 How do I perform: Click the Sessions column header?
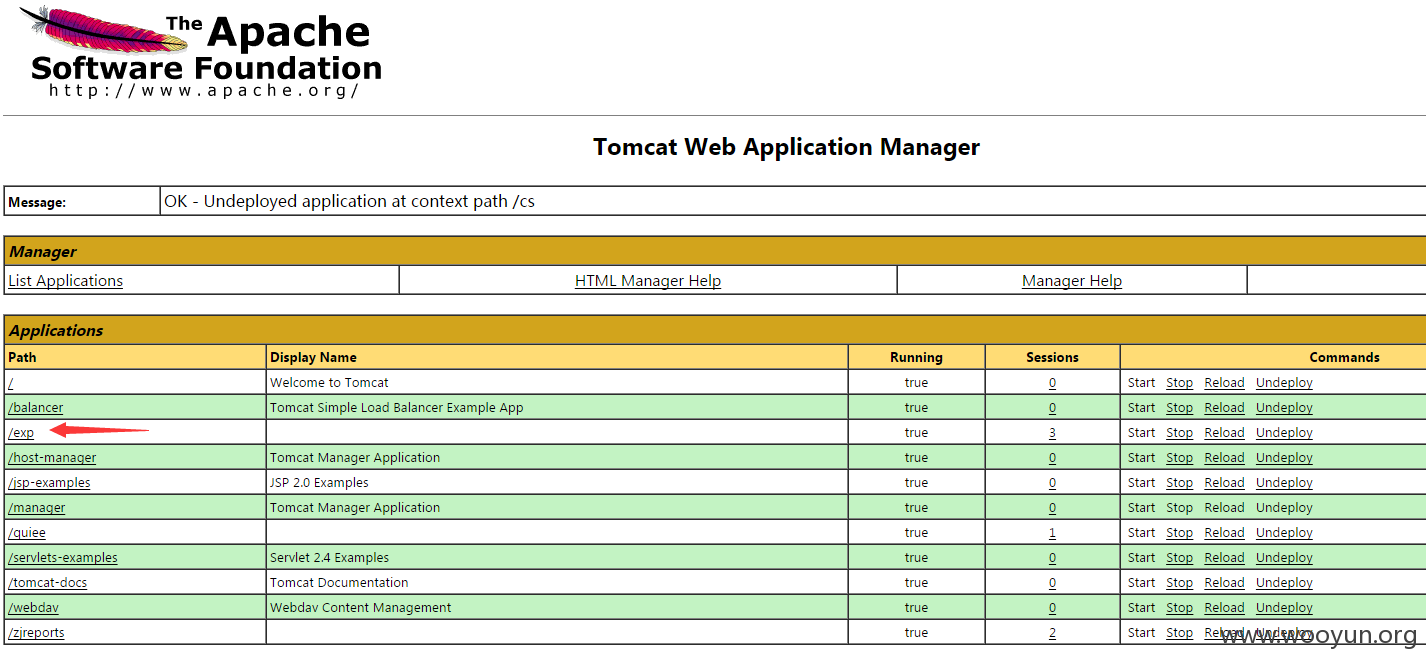[1052, 357]
